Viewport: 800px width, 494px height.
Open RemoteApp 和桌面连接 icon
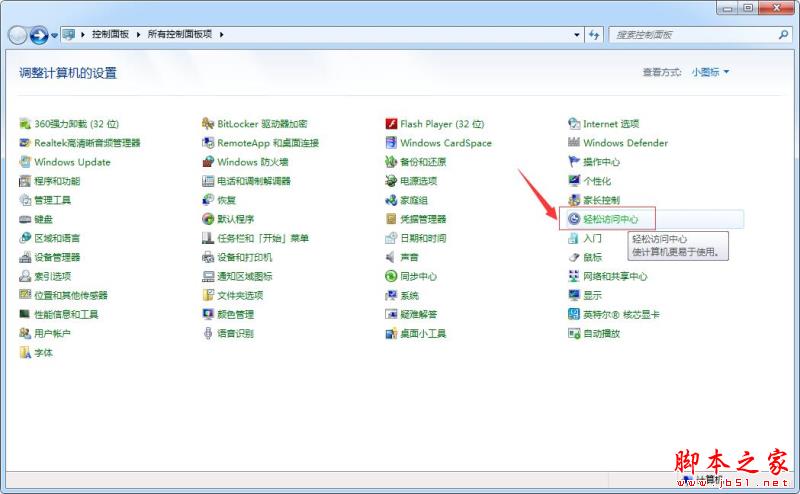coord(208,143)
